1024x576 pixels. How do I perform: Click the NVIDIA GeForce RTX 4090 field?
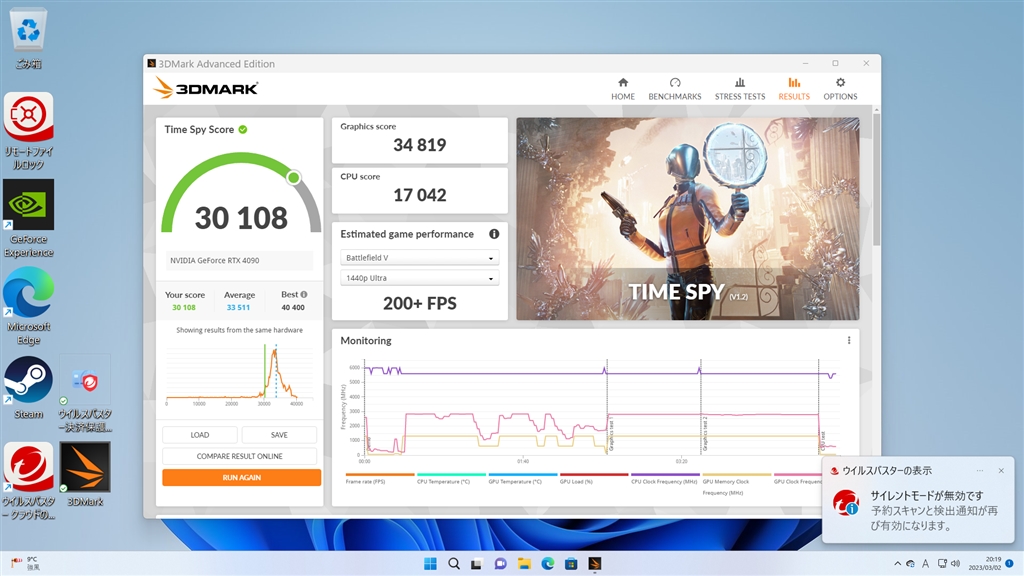(239, 261)
